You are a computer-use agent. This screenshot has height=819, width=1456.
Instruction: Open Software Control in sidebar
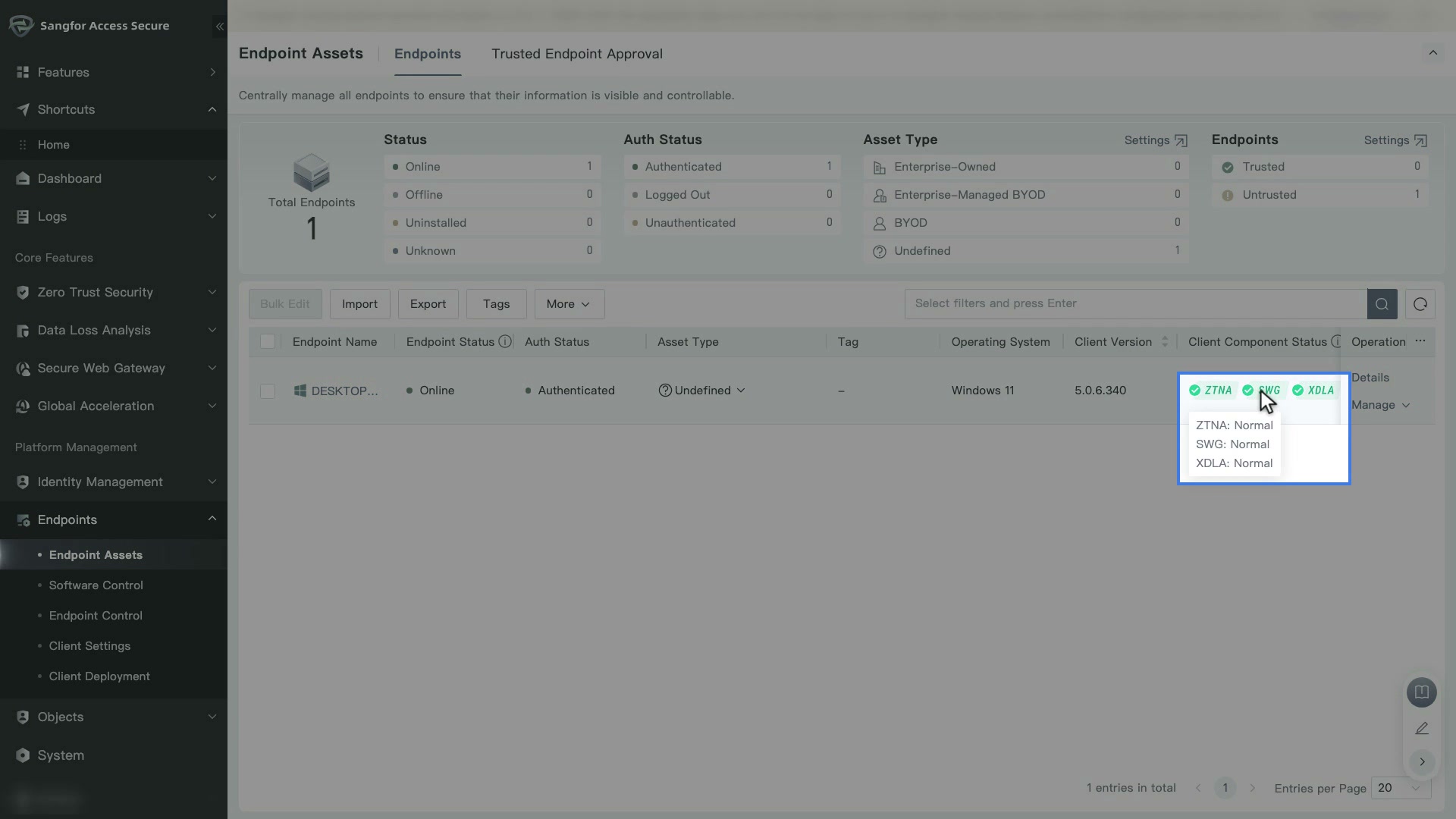pos(96,585)
